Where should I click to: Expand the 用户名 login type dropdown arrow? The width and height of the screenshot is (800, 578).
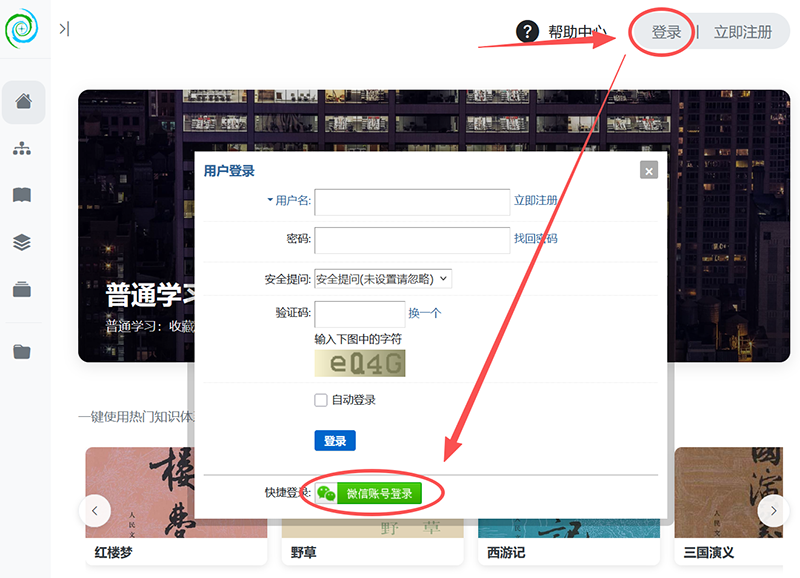(x=270, y=199)
